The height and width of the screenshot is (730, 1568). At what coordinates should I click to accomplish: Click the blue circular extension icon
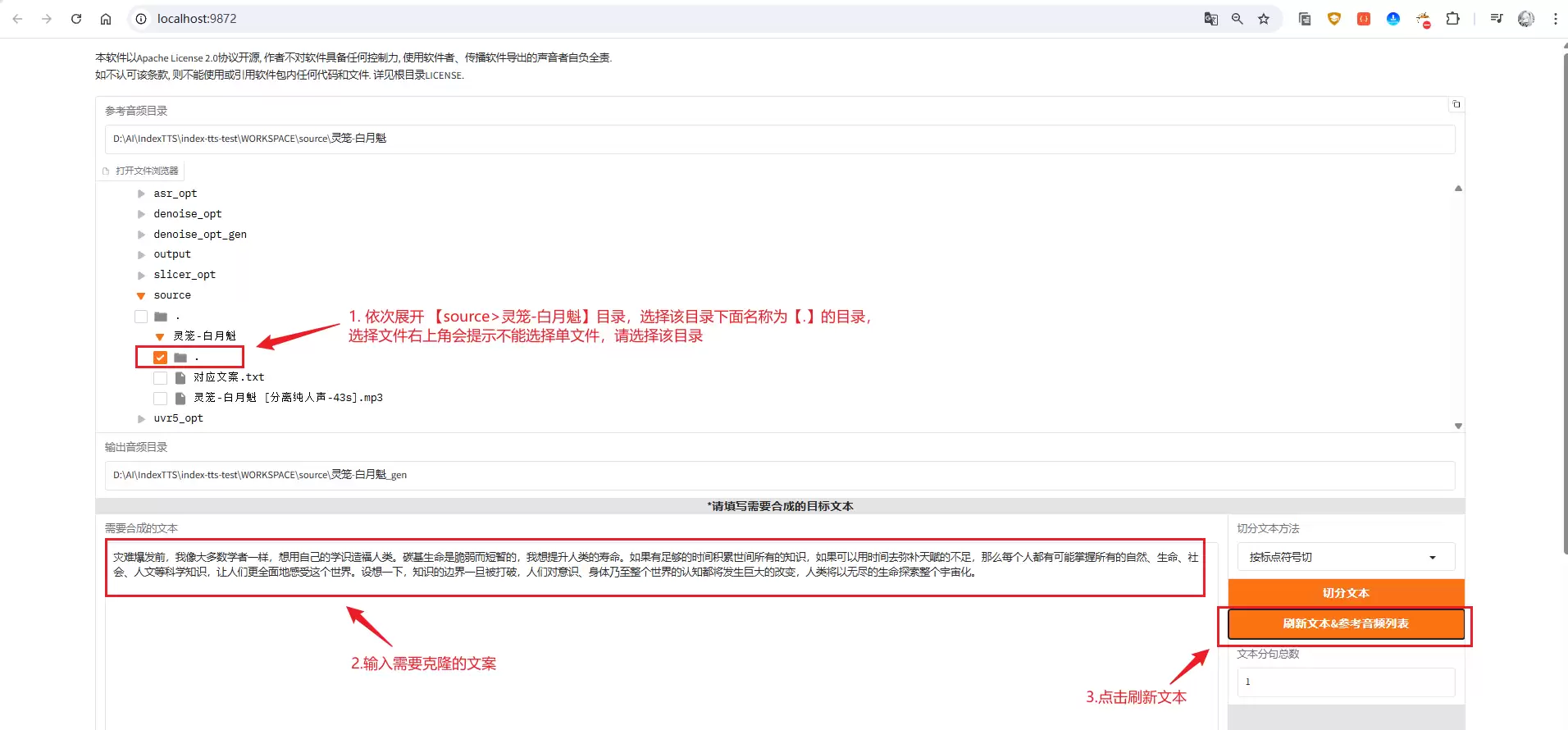pos(1393,19)
